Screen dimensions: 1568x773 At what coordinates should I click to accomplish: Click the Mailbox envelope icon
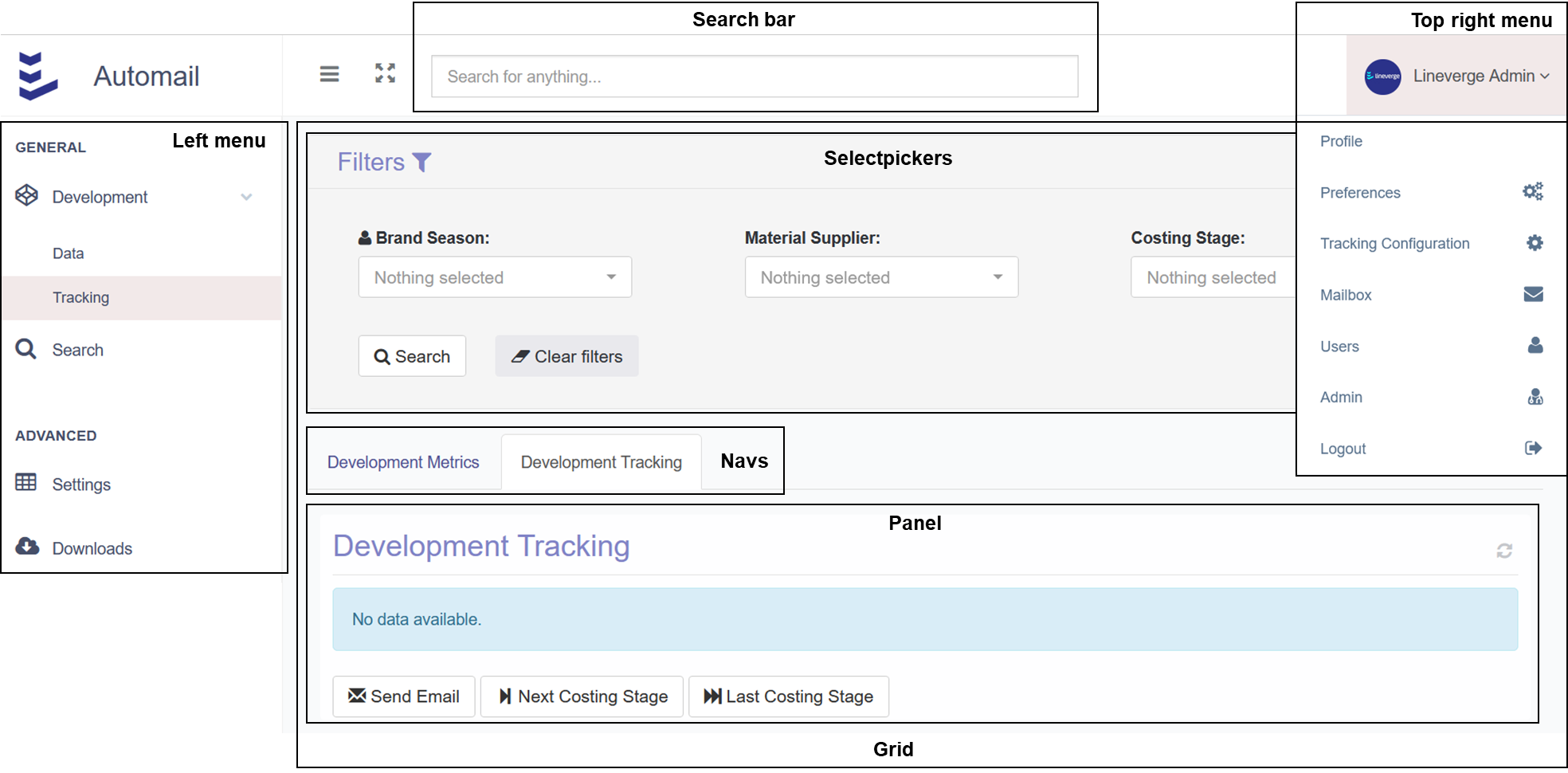click(1533, 294)
